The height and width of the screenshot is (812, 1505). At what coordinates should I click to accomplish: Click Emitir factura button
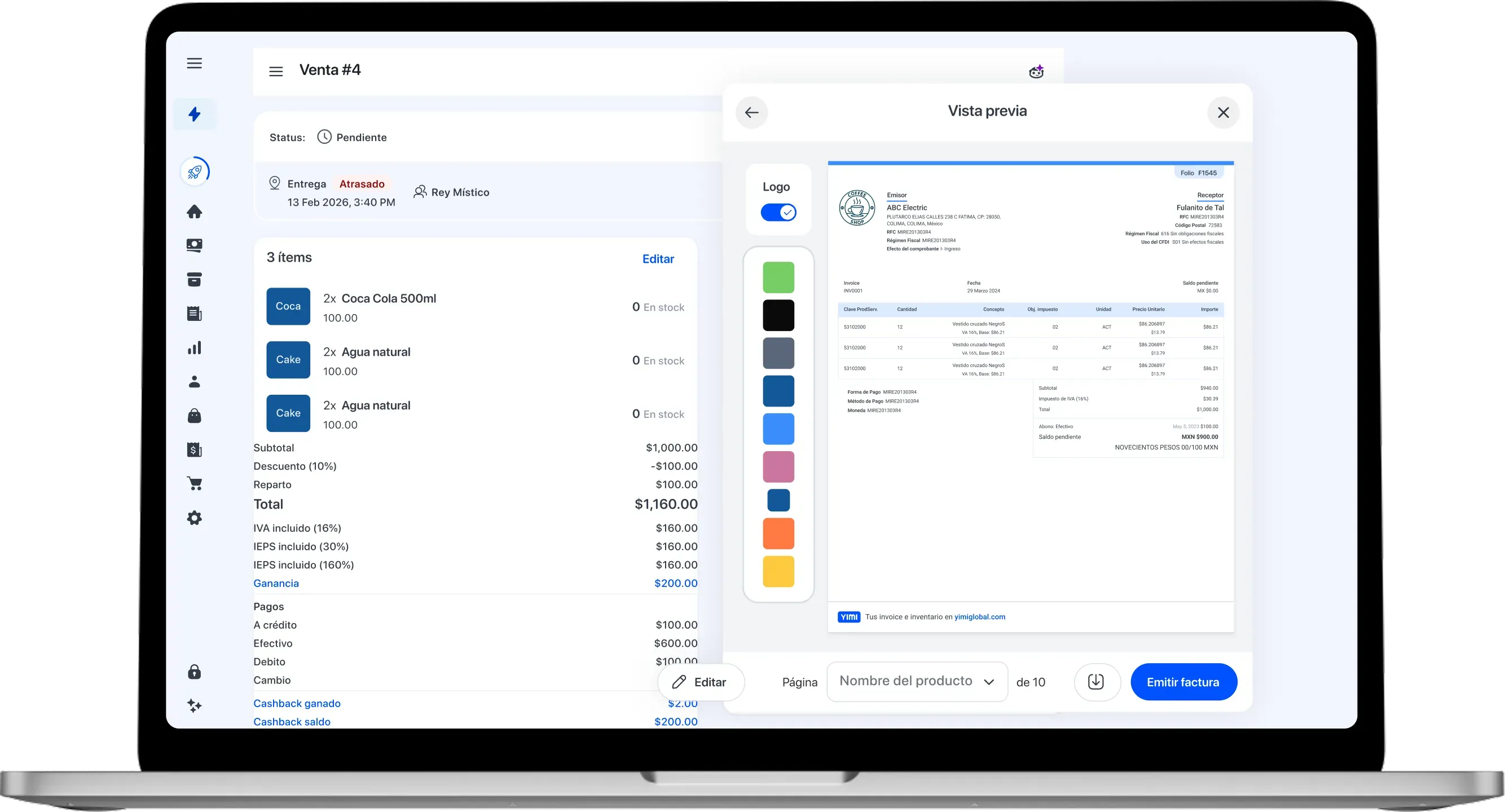(x=1183, y=682)
